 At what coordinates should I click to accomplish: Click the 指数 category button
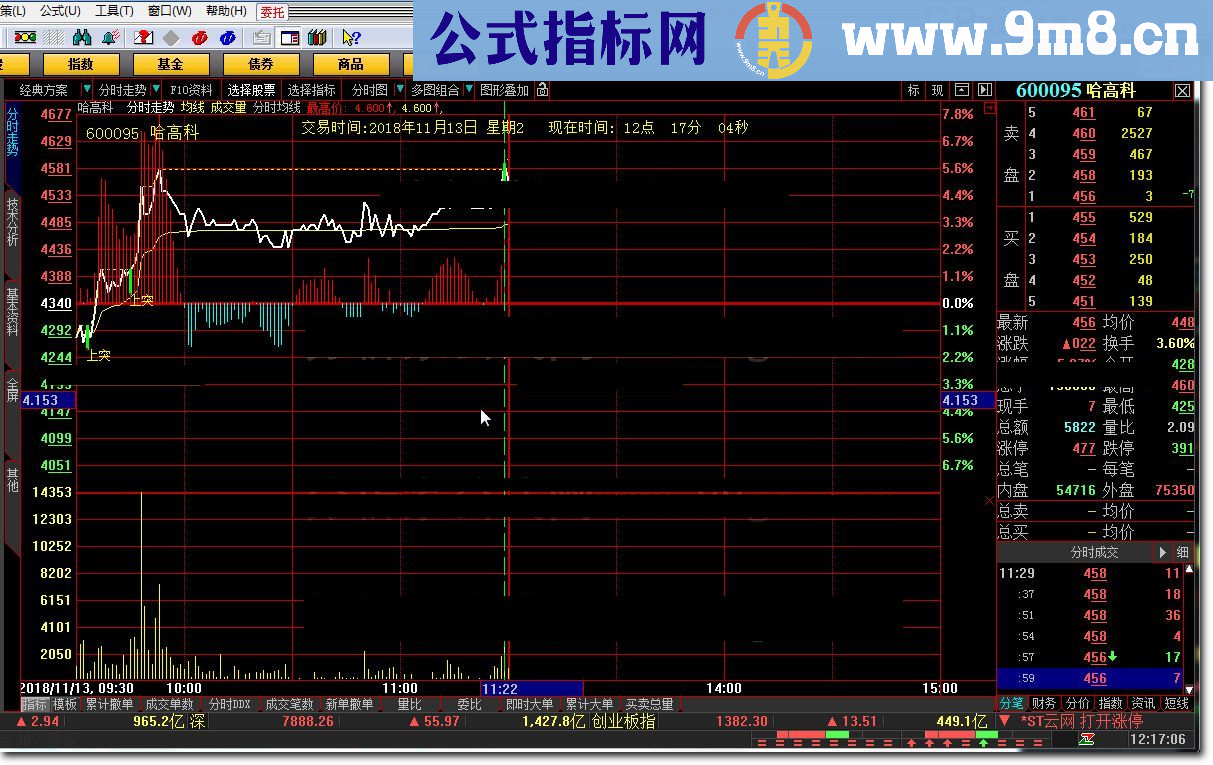[x=81, y=64]
